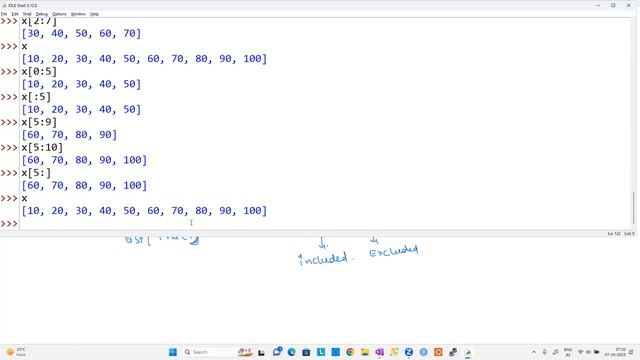Screen dimensions: 640x360
Task: Open File Explorer from taskbar
Action: click(x=365, y=352)
